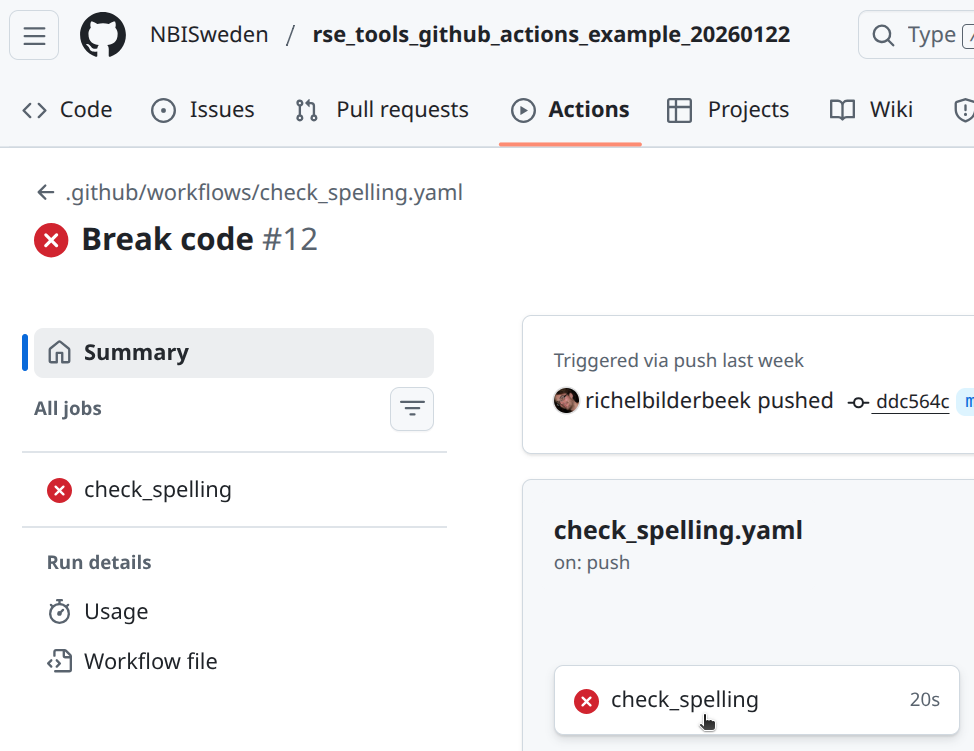Open the jobs filter button
The width and height of the screenshot is (974, 751).
[411, 409]
